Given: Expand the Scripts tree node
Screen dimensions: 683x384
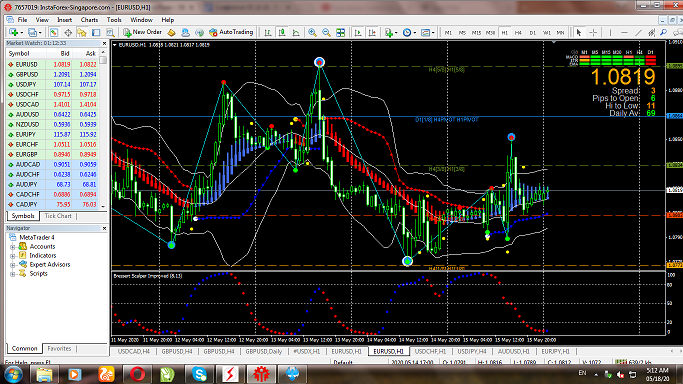Looking at the screenshot, I should pos(13,274).
